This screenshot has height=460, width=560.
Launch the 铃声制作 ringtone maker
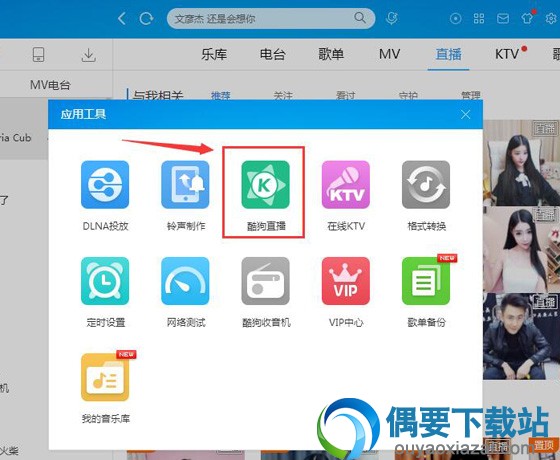pos(185,185)
